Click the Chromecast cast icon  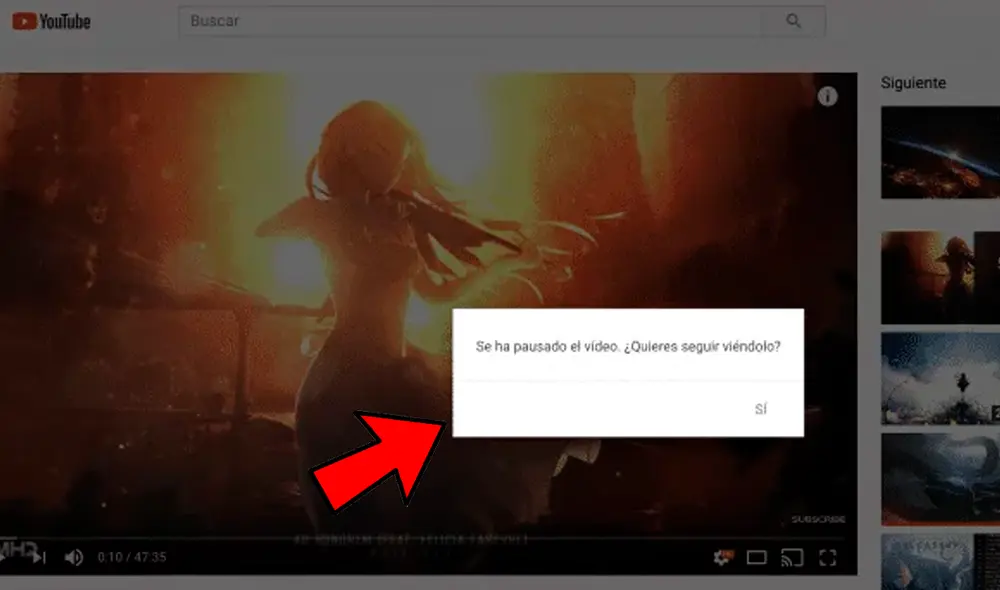tap(790, 558)
